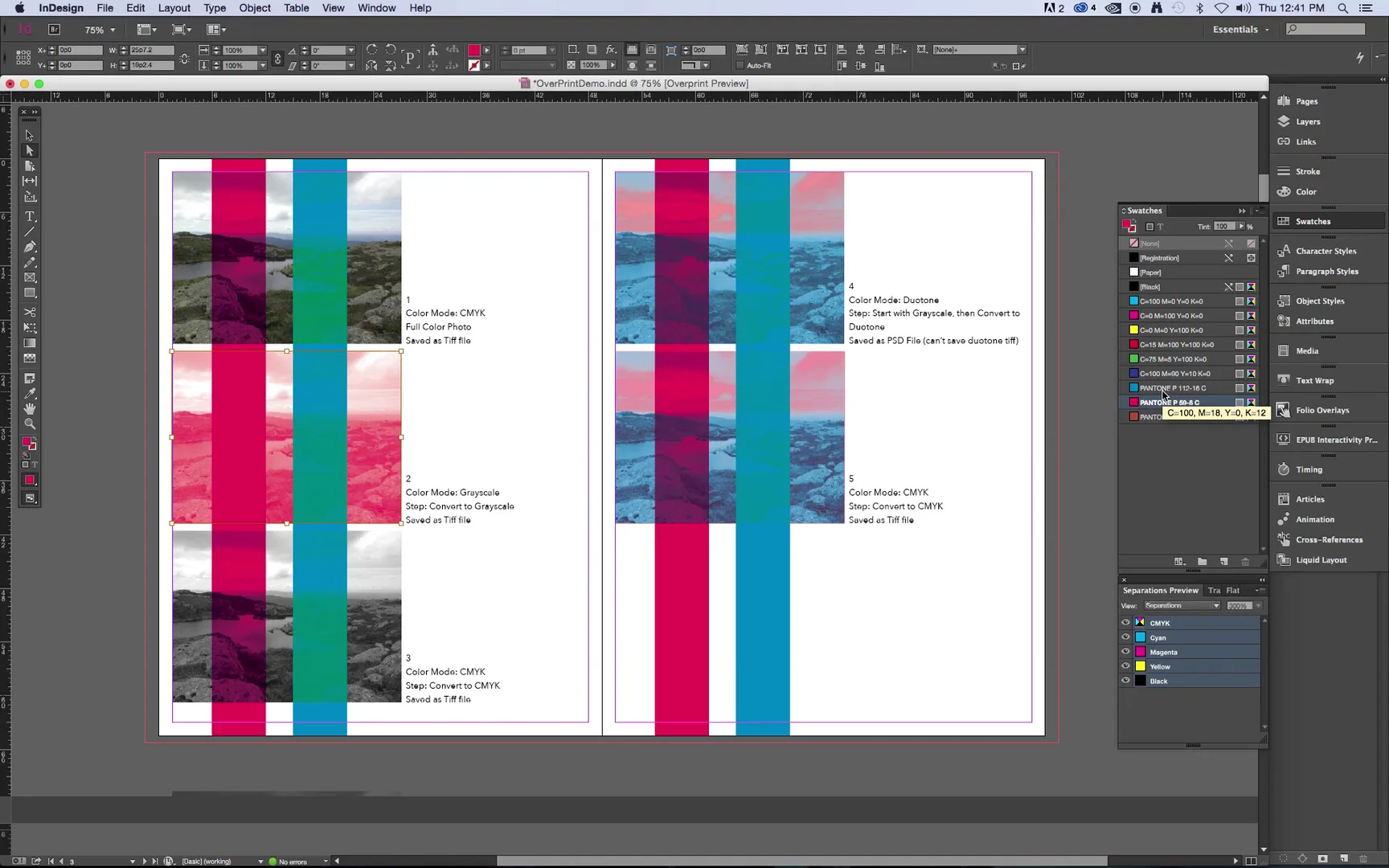Click the Delete Swatch trash button
The width and height of the screenshot is (1389, 868).
(1245, 562)
